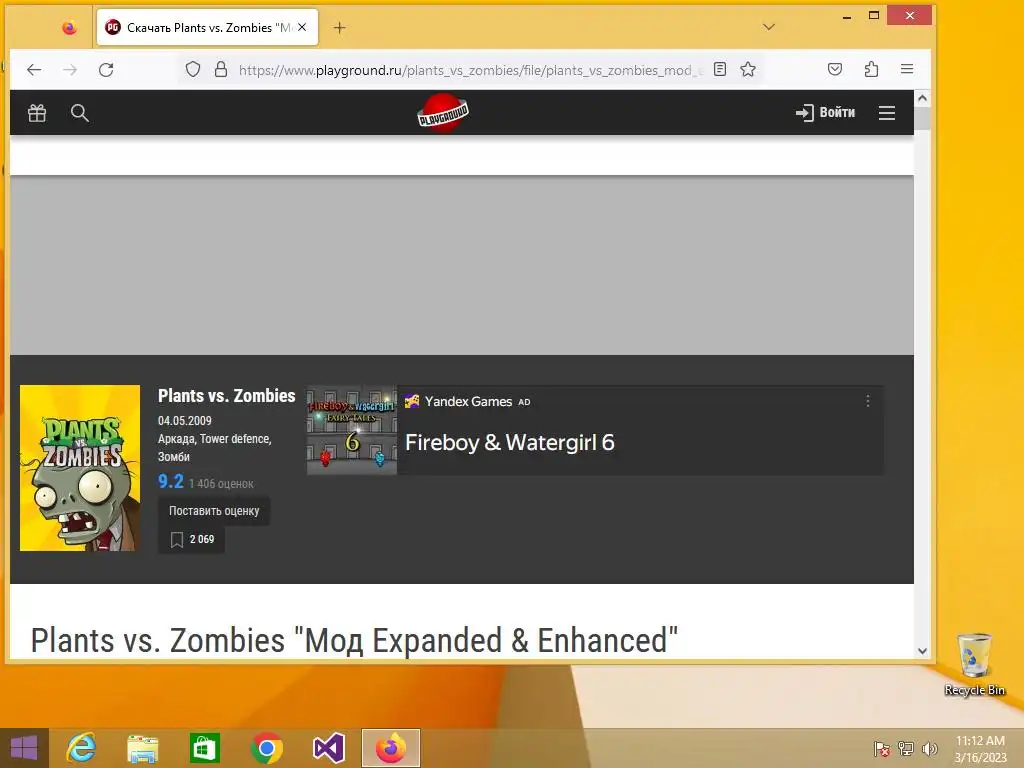Click the page scrollbar up arrow
This screenshot has width=1024, height=768.
[x=922, y=99]
